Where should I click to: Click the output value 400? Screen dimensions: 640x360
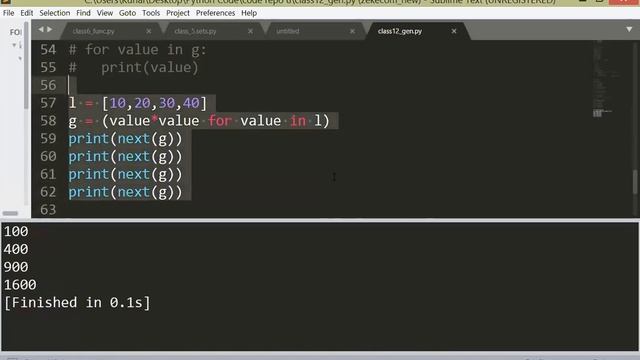[x=16, y=249]
